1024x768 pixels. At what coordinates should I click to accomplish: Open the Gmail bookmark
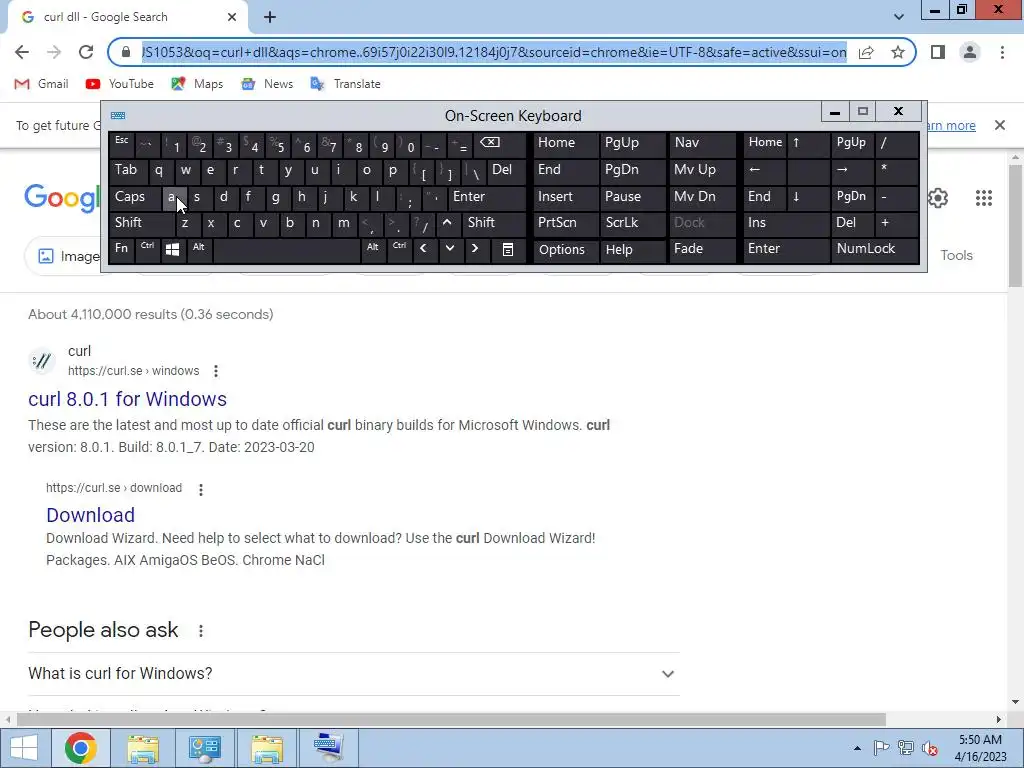tap(41, 84)
